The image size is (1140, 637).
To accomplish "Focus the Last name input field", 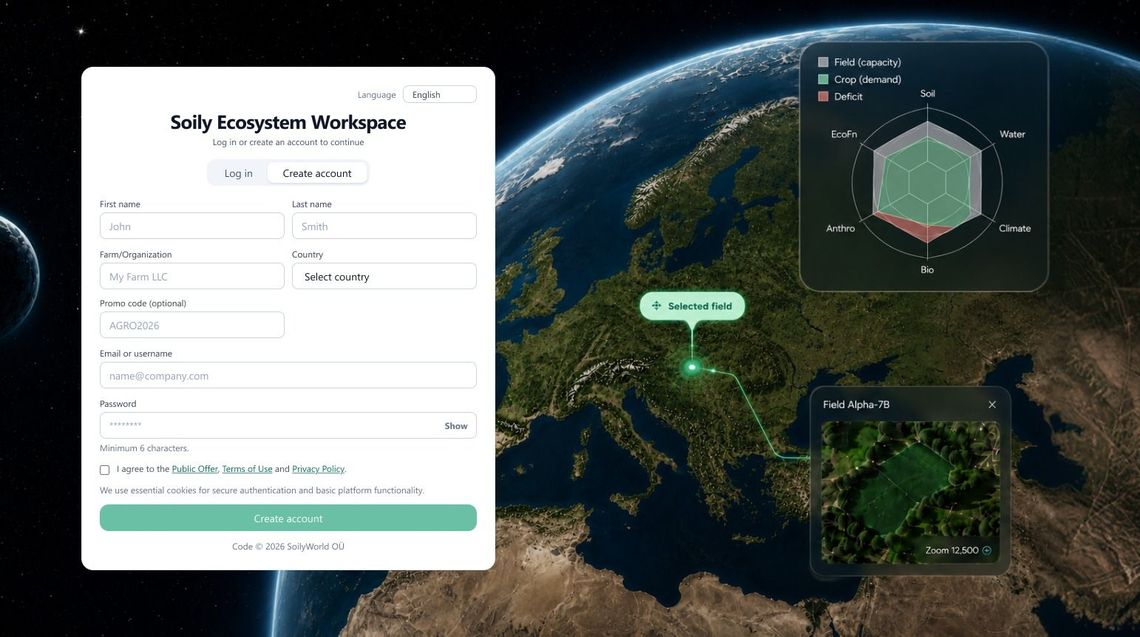I will click(384, 226).
